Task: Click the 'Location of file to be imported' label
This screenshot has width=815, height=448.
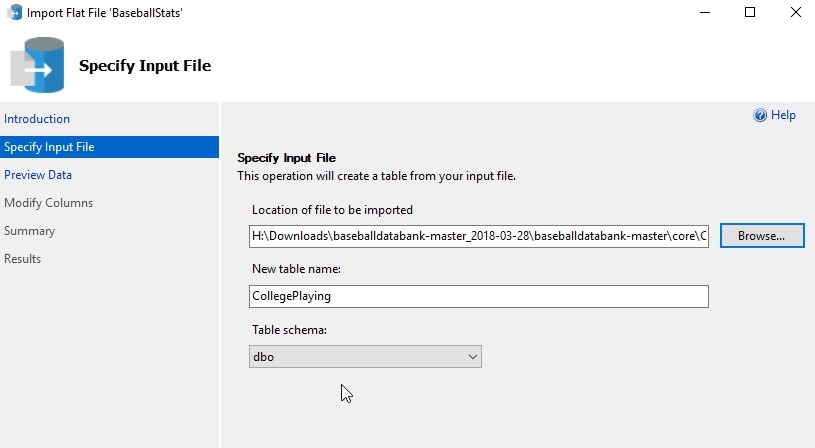Action: [x=332, y=210]
